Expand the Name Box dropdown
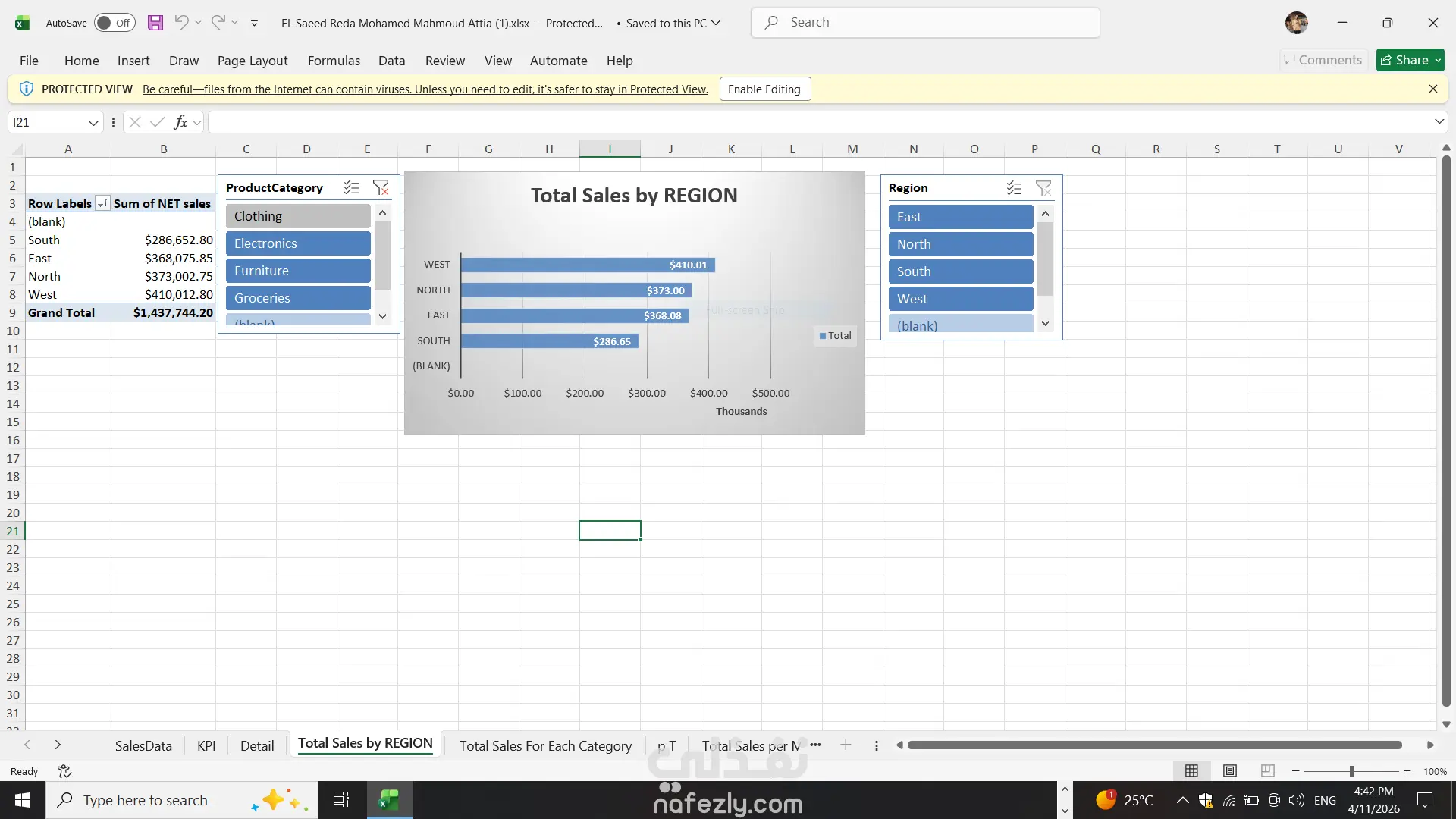This screenshot has height=819, width=1456. pos(93,122)
